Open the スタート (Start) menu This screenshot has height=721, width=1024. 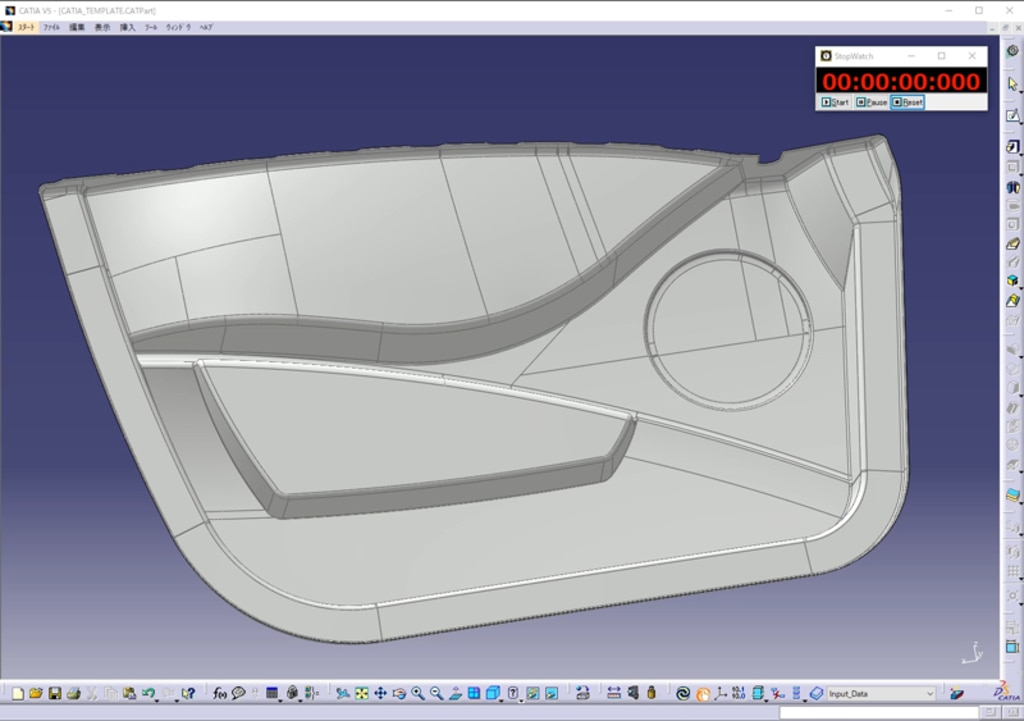(x=26, y=27)
